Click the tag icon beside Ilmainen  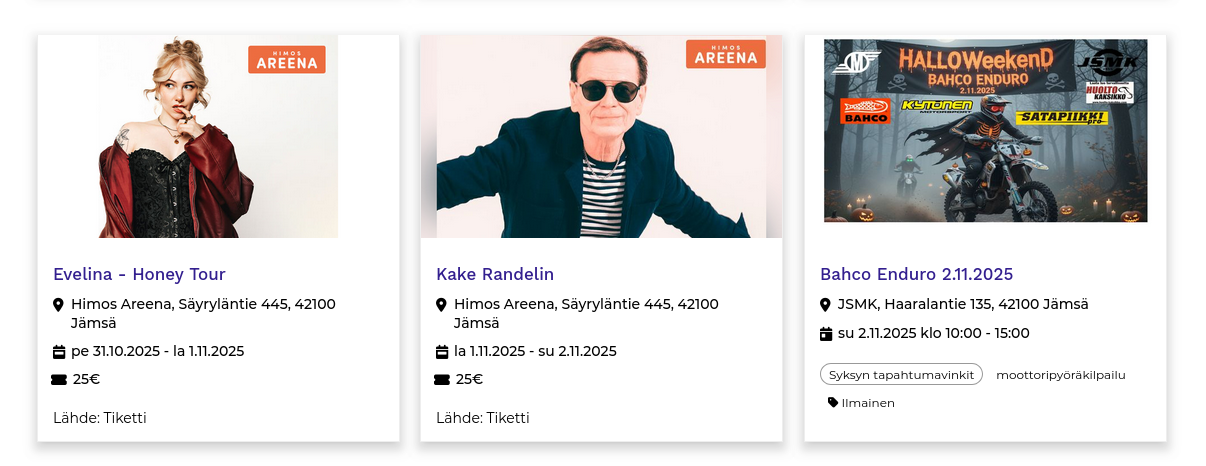833,403
